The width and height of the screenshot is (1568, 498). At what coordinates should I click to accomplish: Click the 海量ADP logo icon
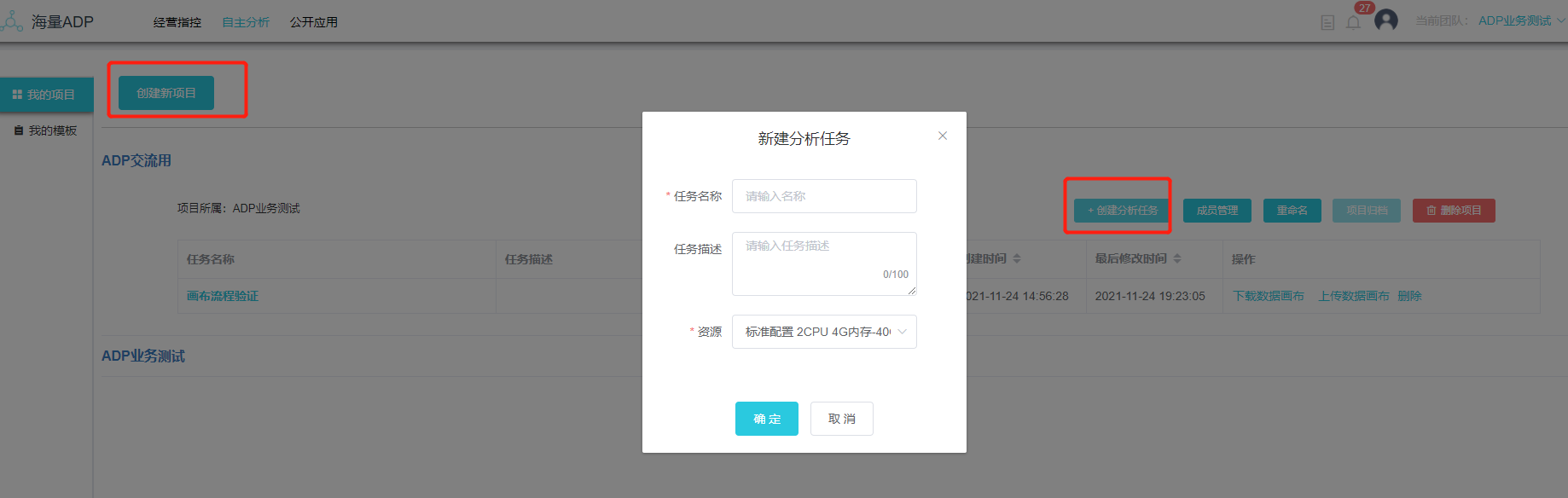pyautogui.click(x=13, y=20)
